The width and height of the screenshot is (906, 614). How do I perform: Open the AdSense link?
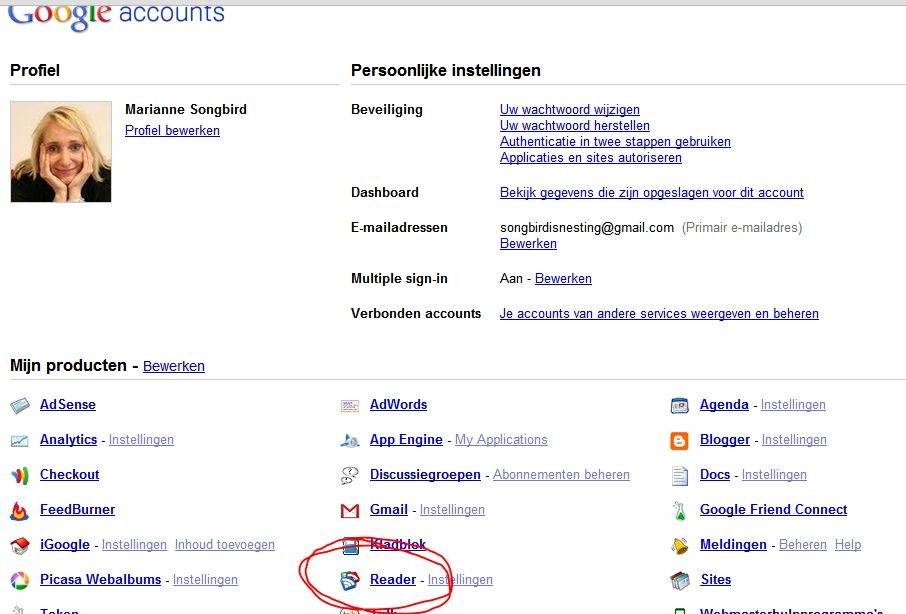68,404
